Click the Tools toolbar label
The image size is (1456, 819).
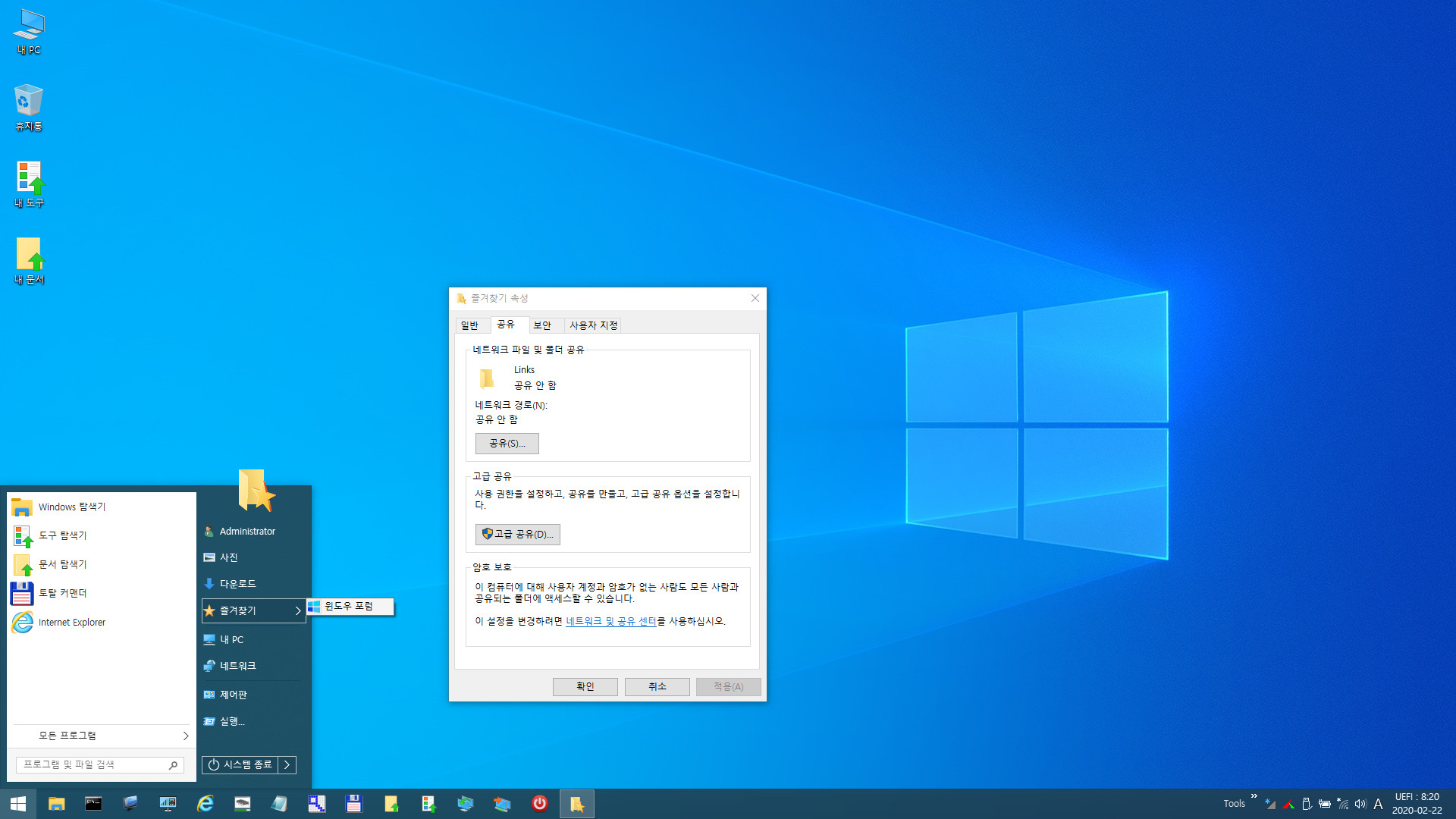coord(1234,804)
